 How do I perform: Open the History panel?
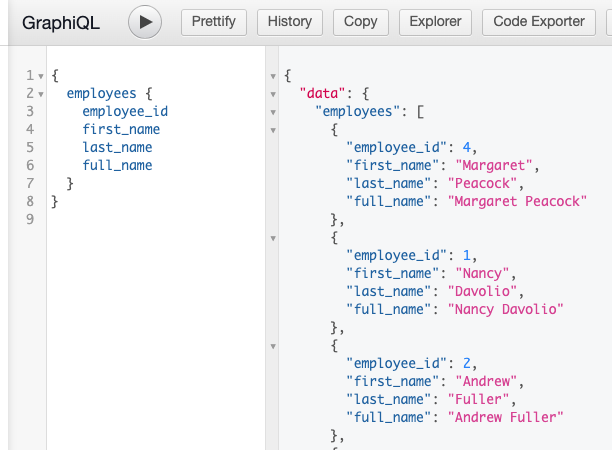pyautogui.click(x=290, y=21)
